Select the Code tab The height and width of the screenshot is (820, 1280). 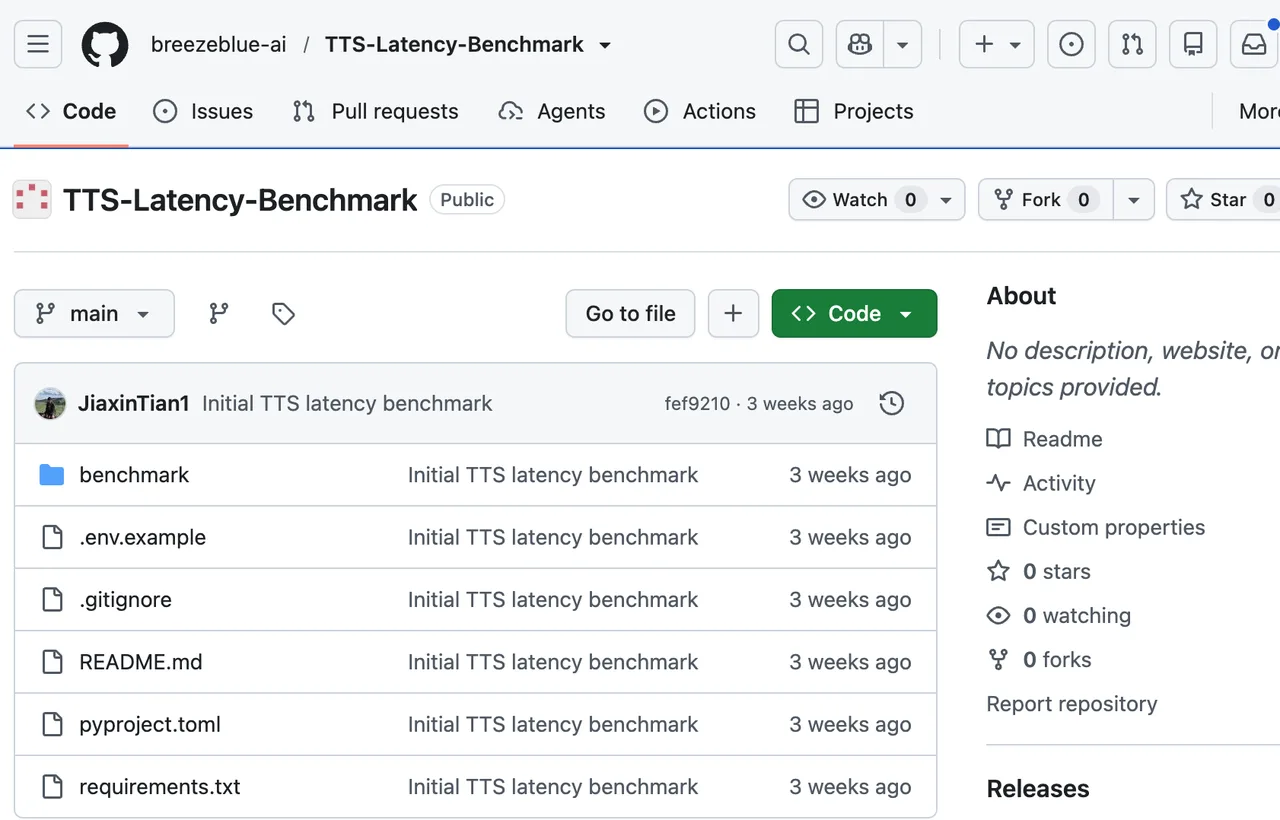coord(71,112)
